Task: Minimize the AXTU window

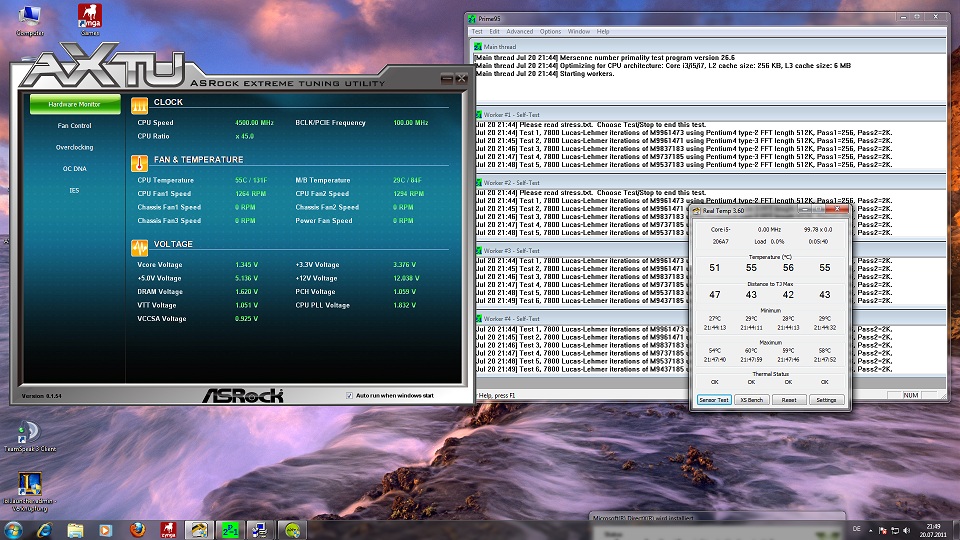Action: click(447, 78)
